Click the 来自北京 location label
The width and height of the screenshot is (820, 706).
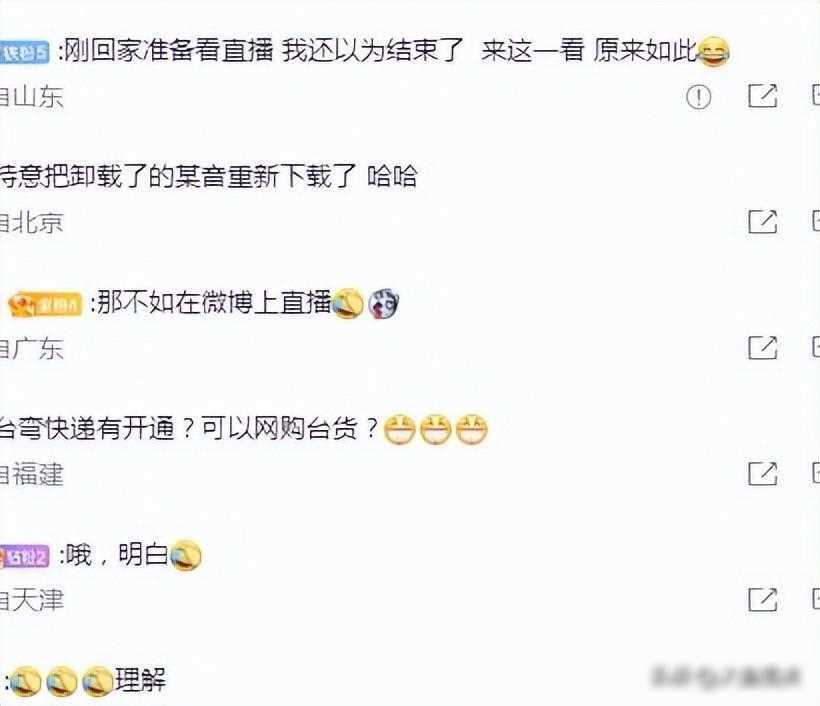tap(31, 223)
